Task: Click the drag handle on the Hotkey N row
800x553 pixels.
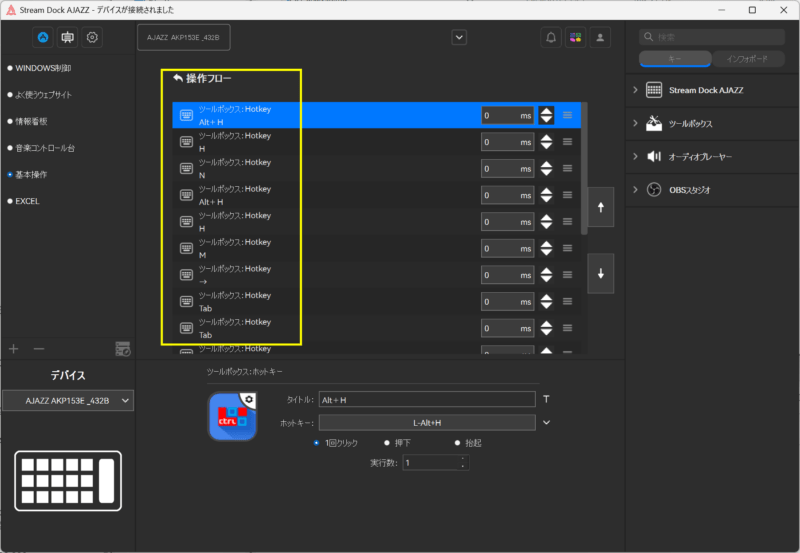Action: [567, 168]
